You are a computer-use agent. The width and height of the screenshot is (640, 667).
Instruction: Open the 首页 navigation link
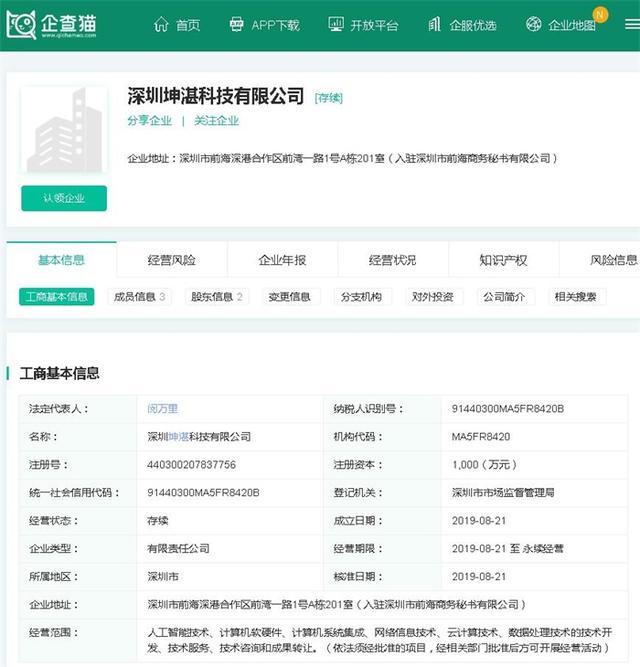coord(188,25)
